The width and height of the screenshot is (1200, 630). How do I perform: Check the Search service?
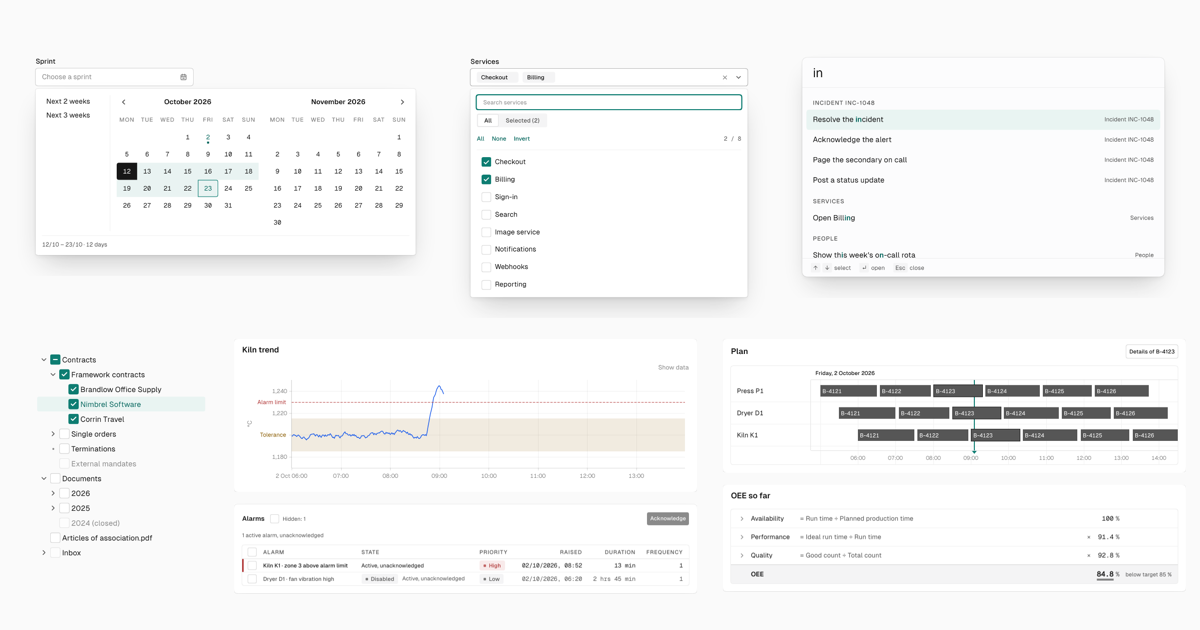click(486, 214)
